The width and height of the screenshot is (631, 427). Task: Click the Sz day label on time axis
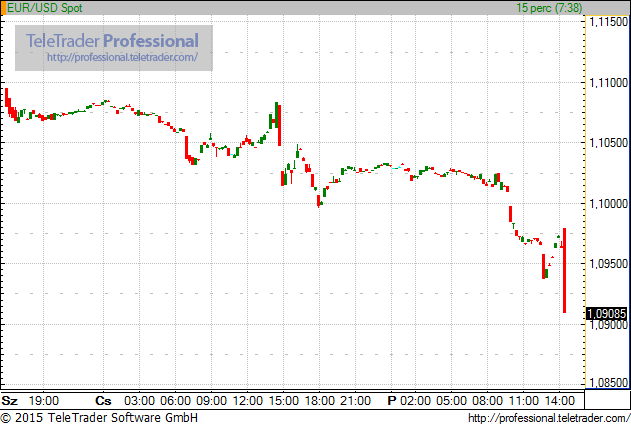10,401
